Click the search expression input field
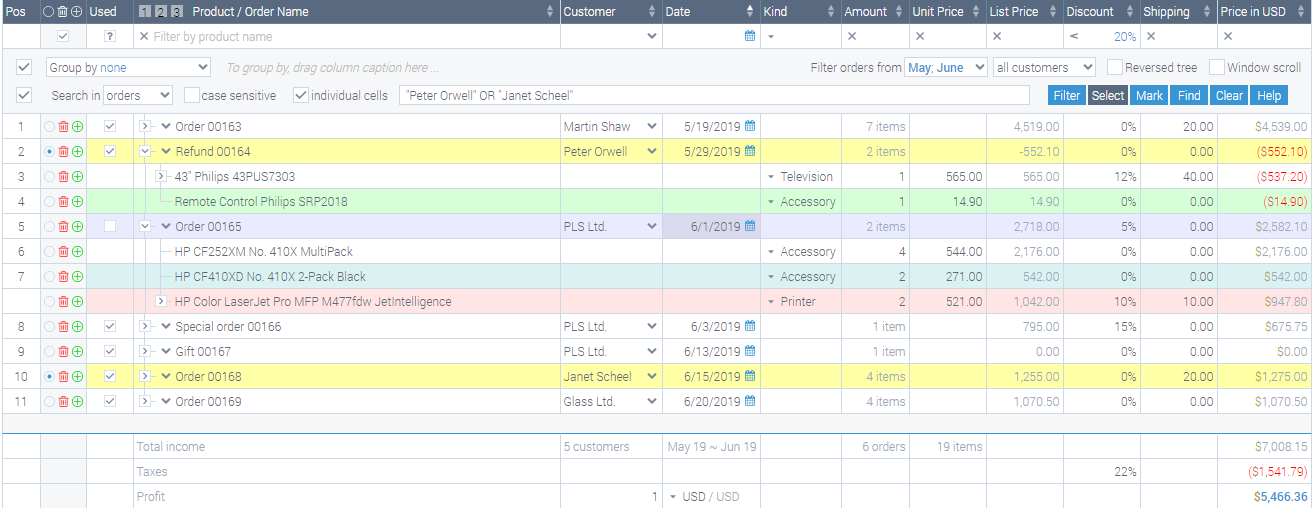Viewport: 1315px width, 508px height. [x=714, y=96]
